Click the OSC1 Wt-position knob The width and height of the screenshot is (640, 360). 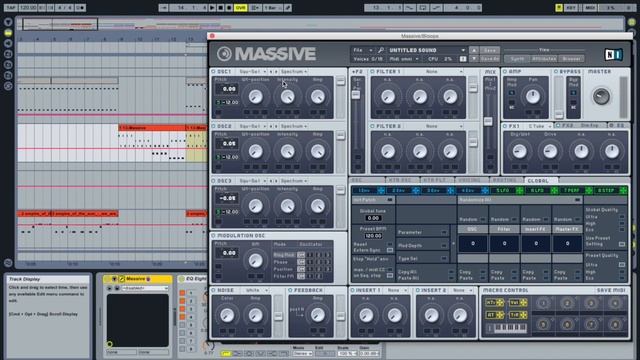256,97
